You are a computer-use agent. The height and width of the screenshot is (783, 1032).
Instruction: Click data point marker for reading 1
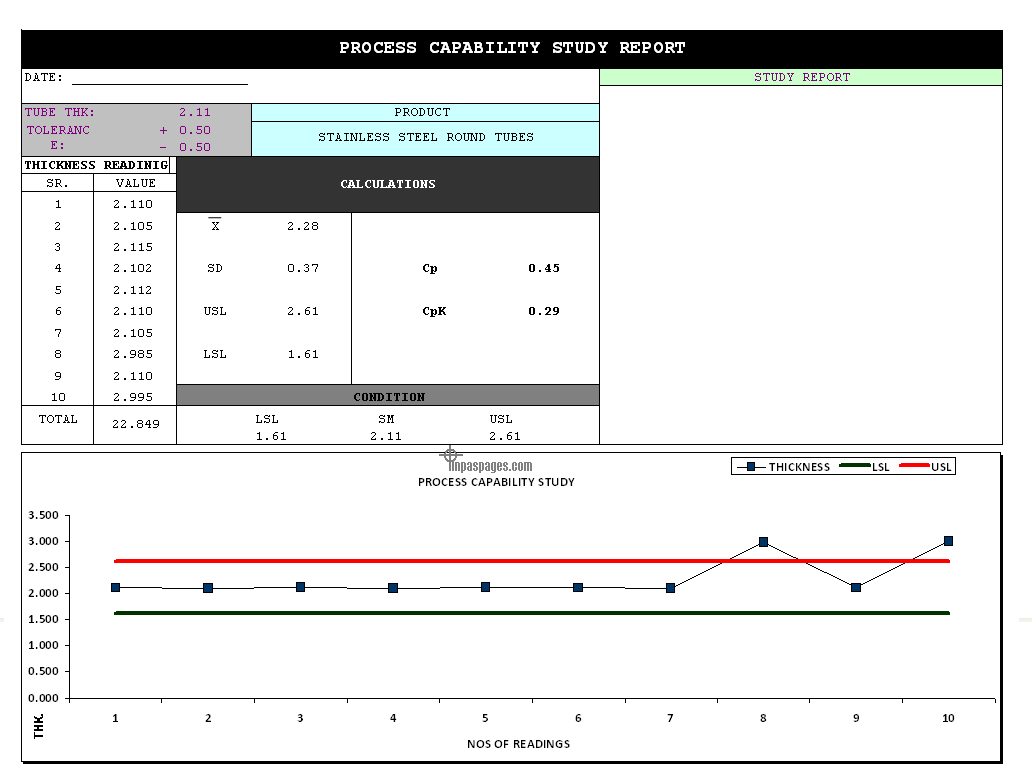tap(116, 588)
